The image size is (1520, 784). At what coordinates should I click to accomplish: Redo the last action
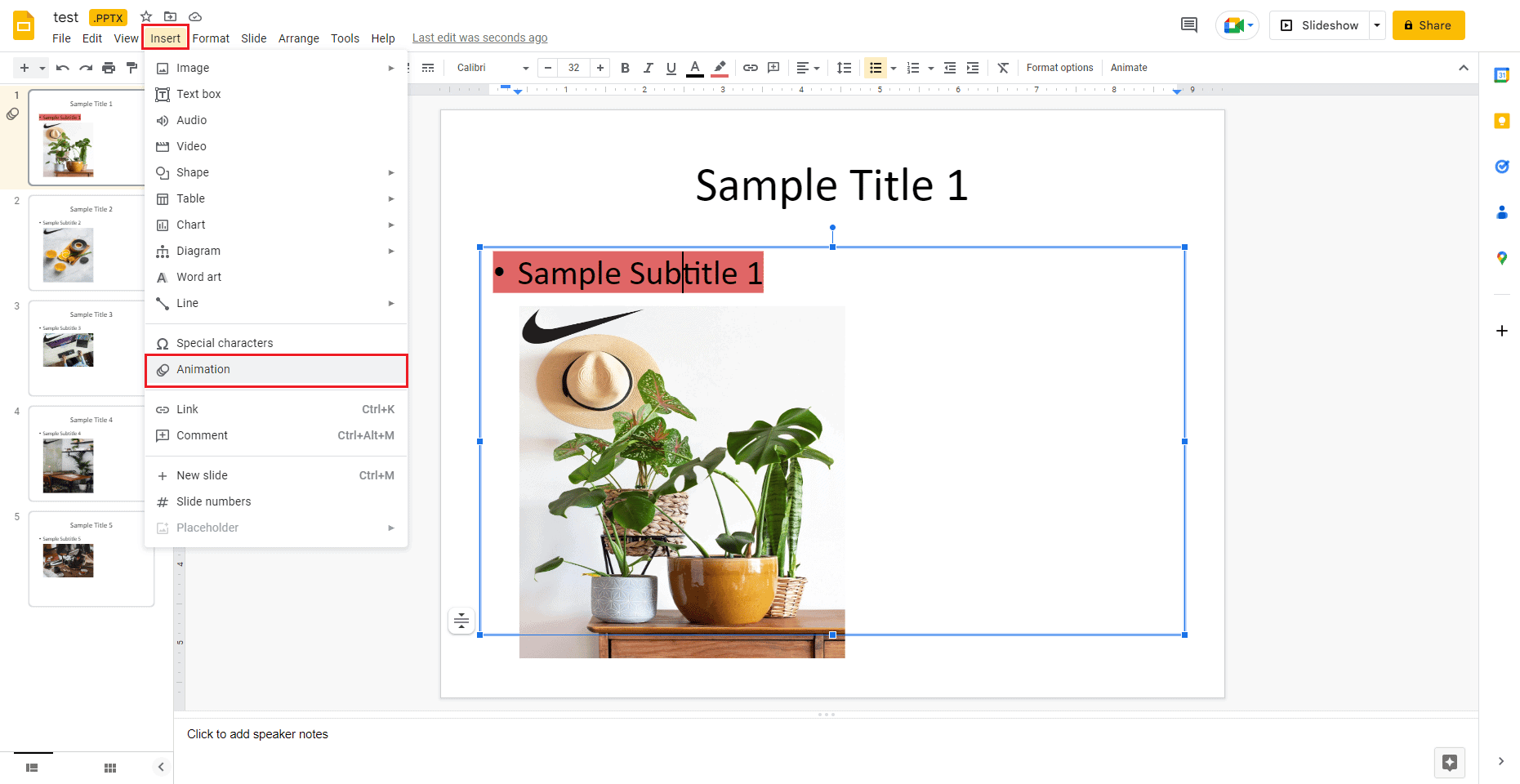click(x=86, y=68)
